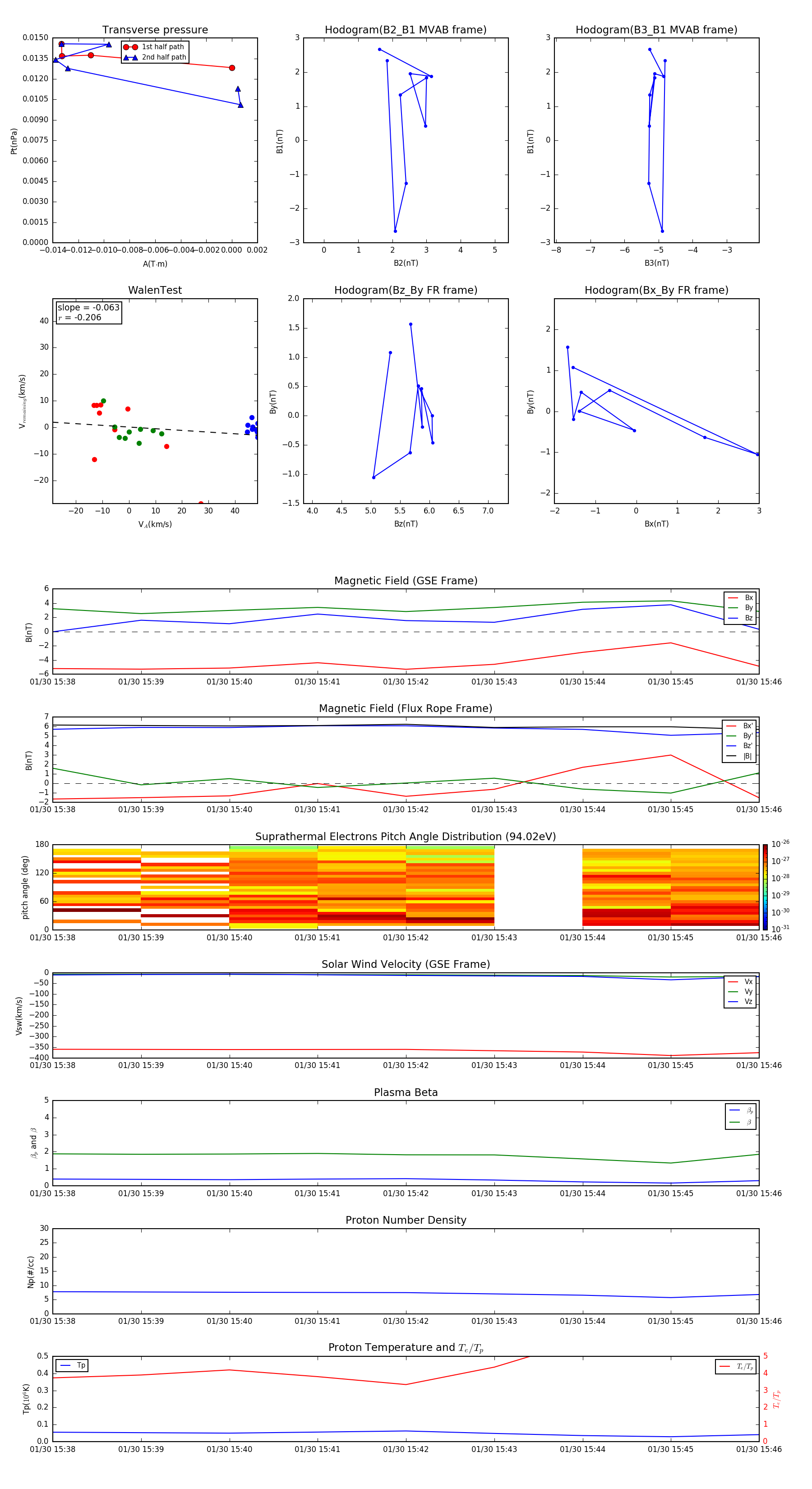Screen dimensions: 812x1489
Task: Click the |B| legend entry in Flux Rope plot
Action: [739, 756]
